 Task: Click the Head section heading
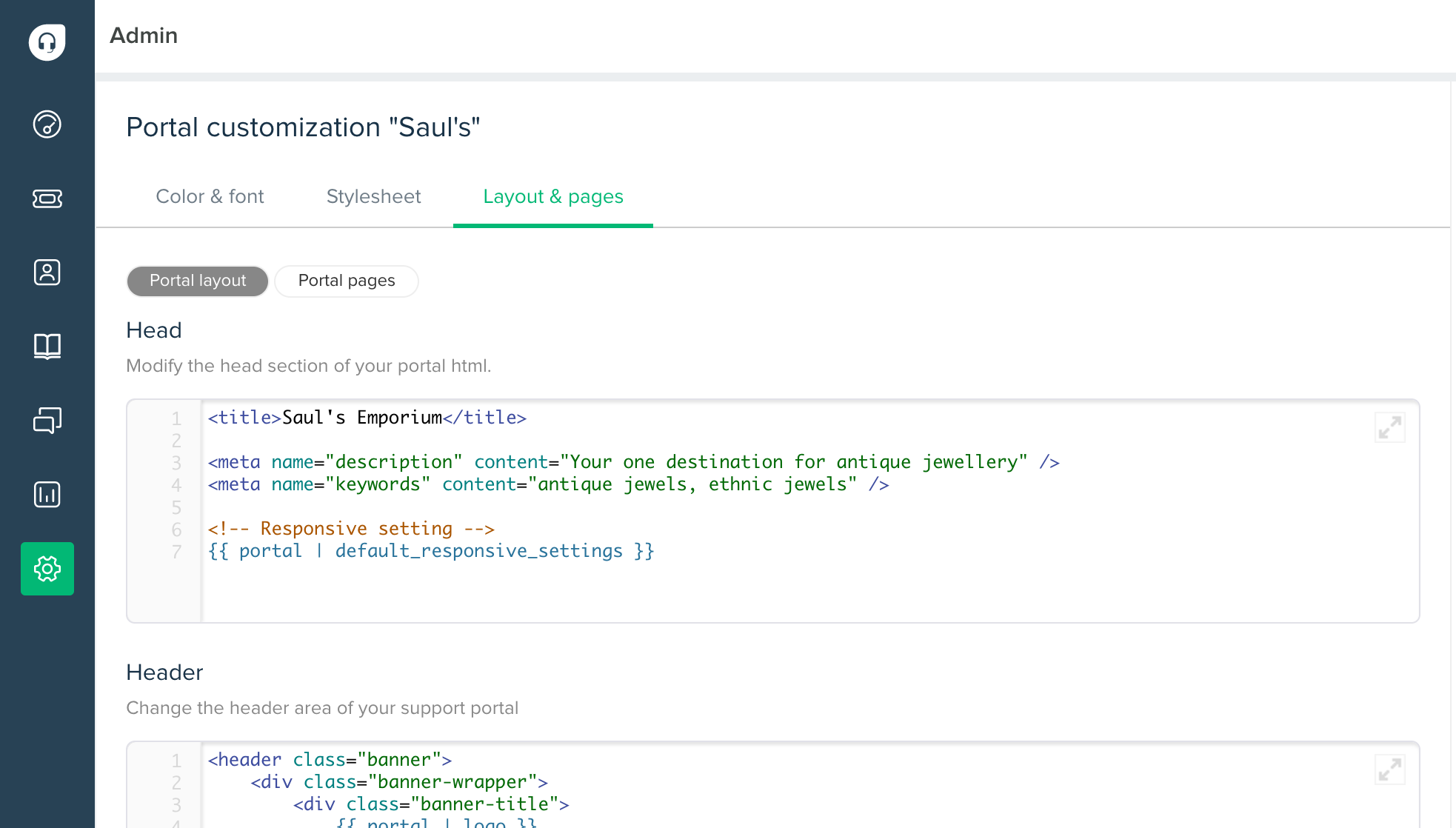pos(154,330)
